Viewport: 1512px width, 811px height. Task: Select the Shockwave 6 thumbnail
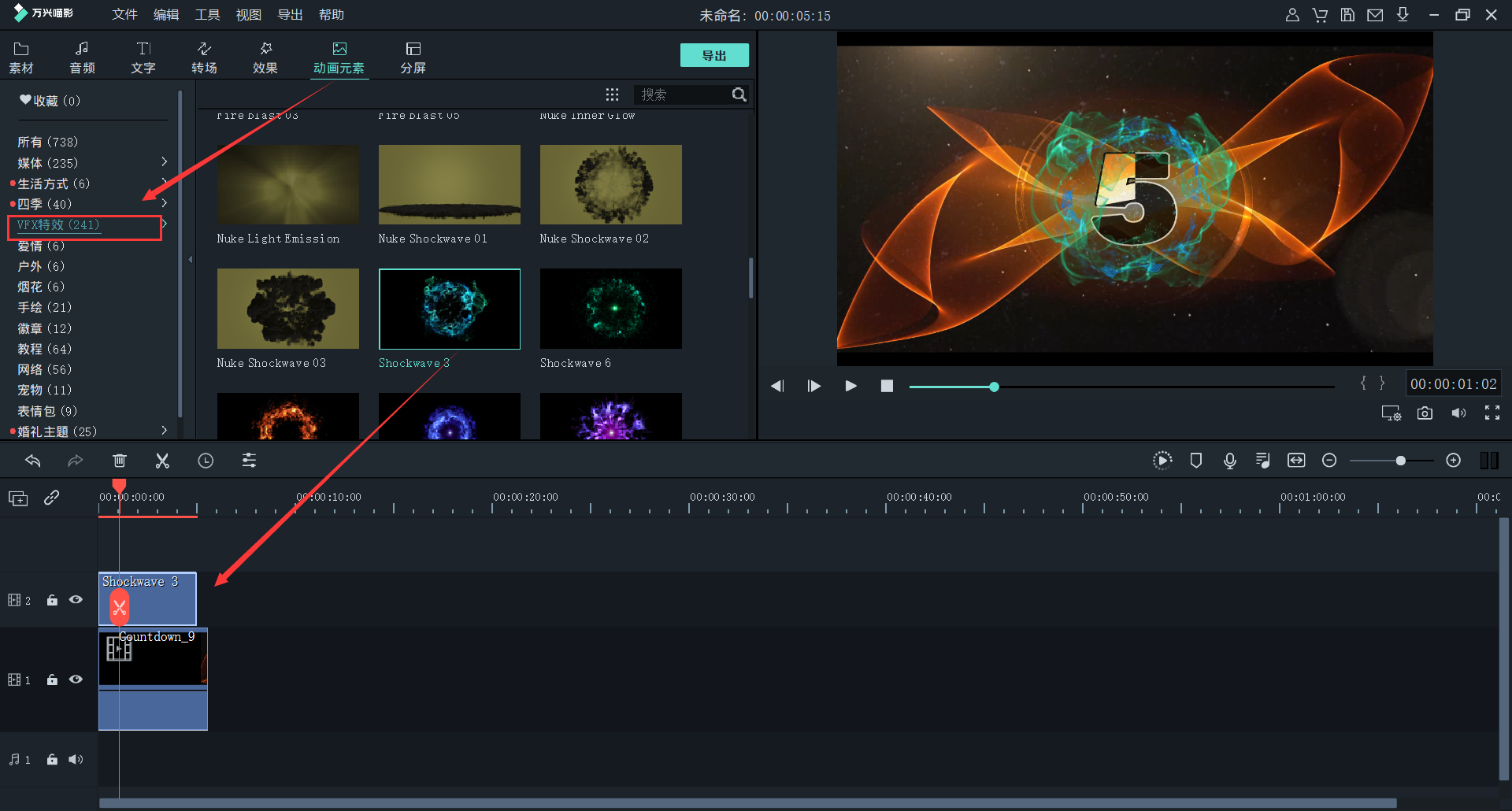610,309
